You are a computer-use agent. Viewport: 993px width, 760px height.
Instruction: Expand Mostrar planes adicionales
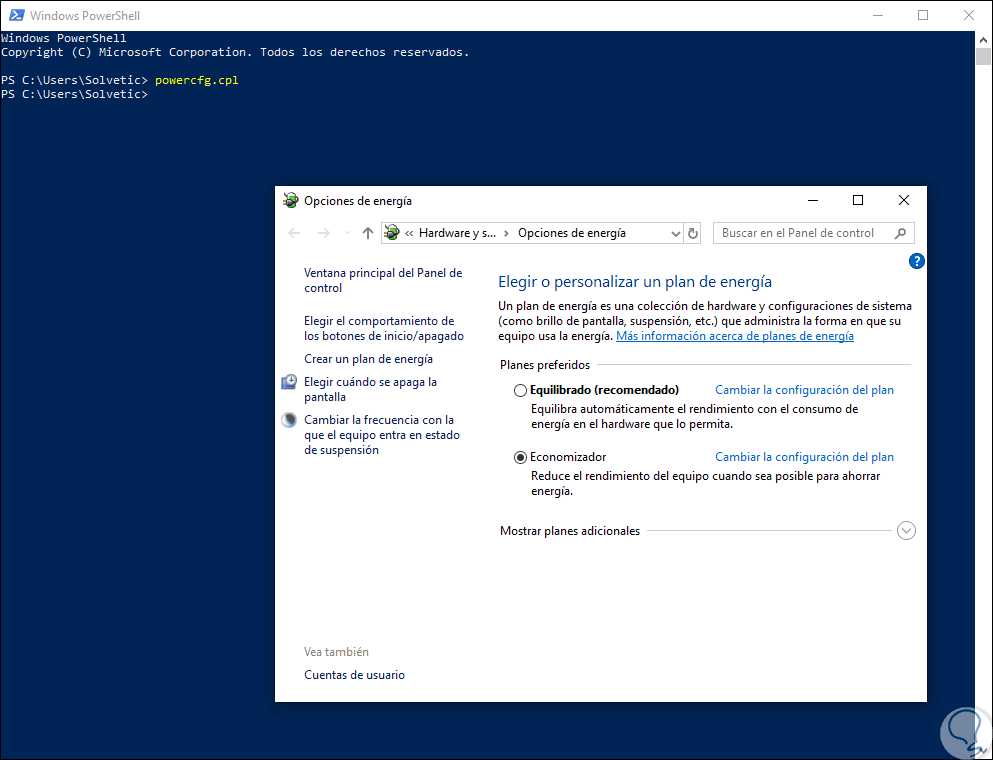[x=906, y=531]
